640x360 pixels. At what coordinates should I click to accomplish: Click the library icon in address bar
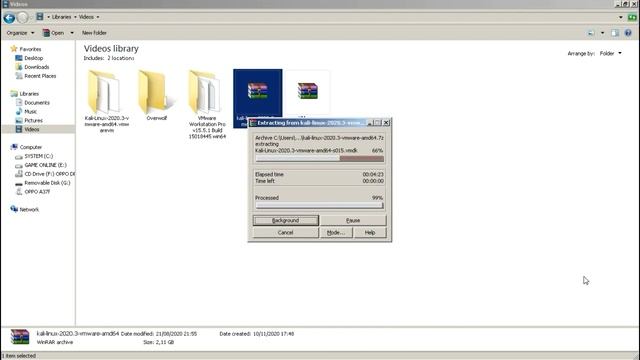coord(40,17)
